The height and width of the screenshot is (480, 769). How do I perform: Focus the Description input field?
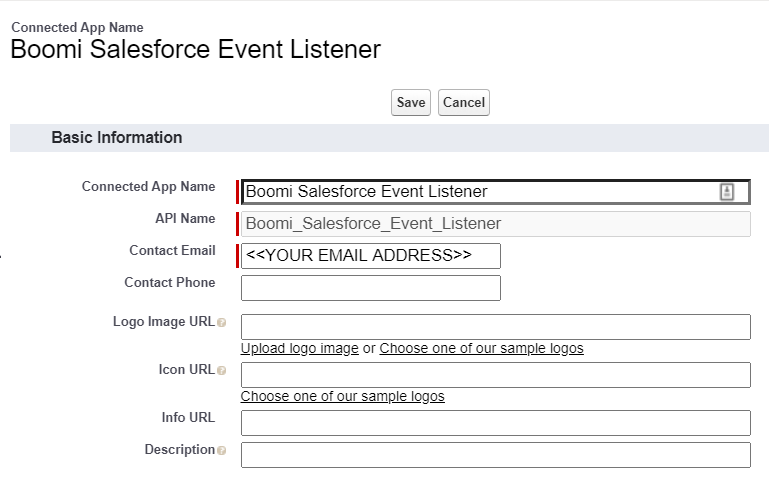pyautogui.click(x=495, y=455)
